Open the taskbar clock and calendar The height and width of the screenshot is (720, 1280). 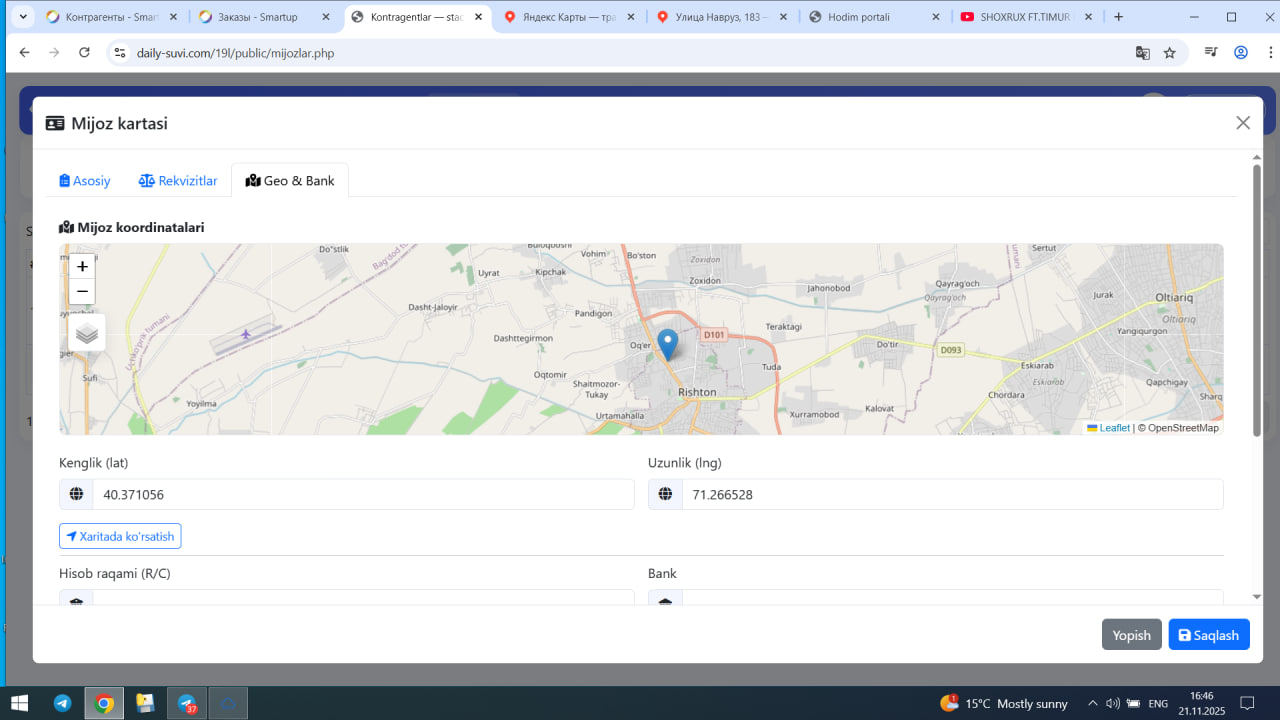(x=1202, y=703)
